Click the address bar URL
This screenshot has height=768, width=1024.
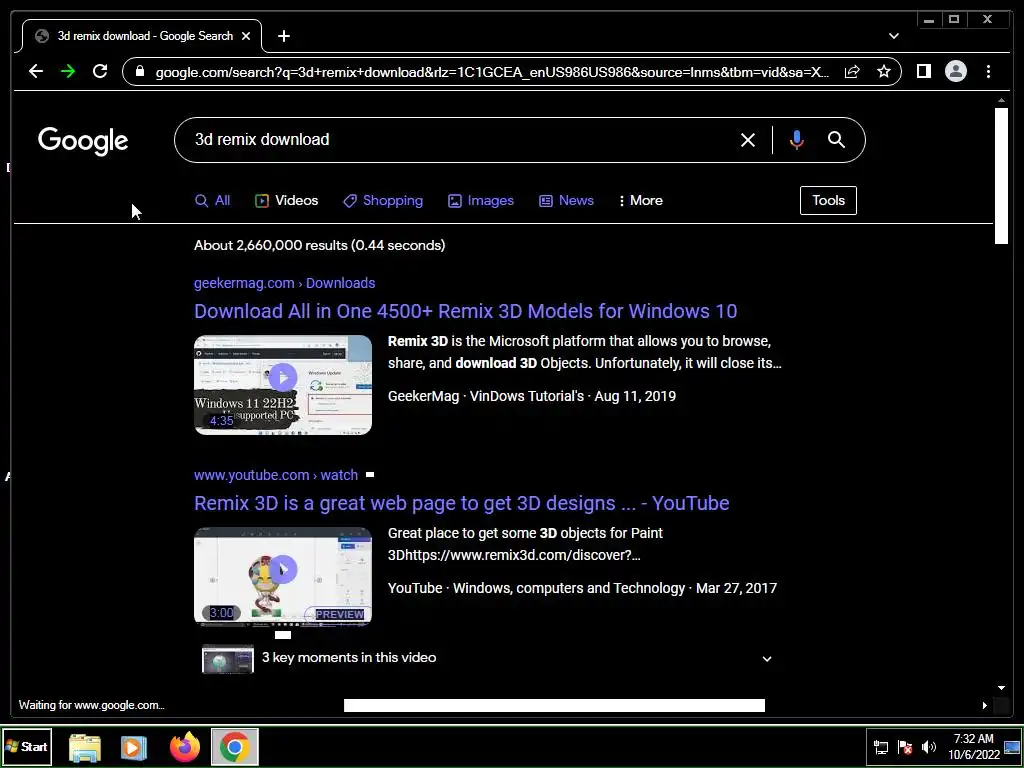coord(492,72)
